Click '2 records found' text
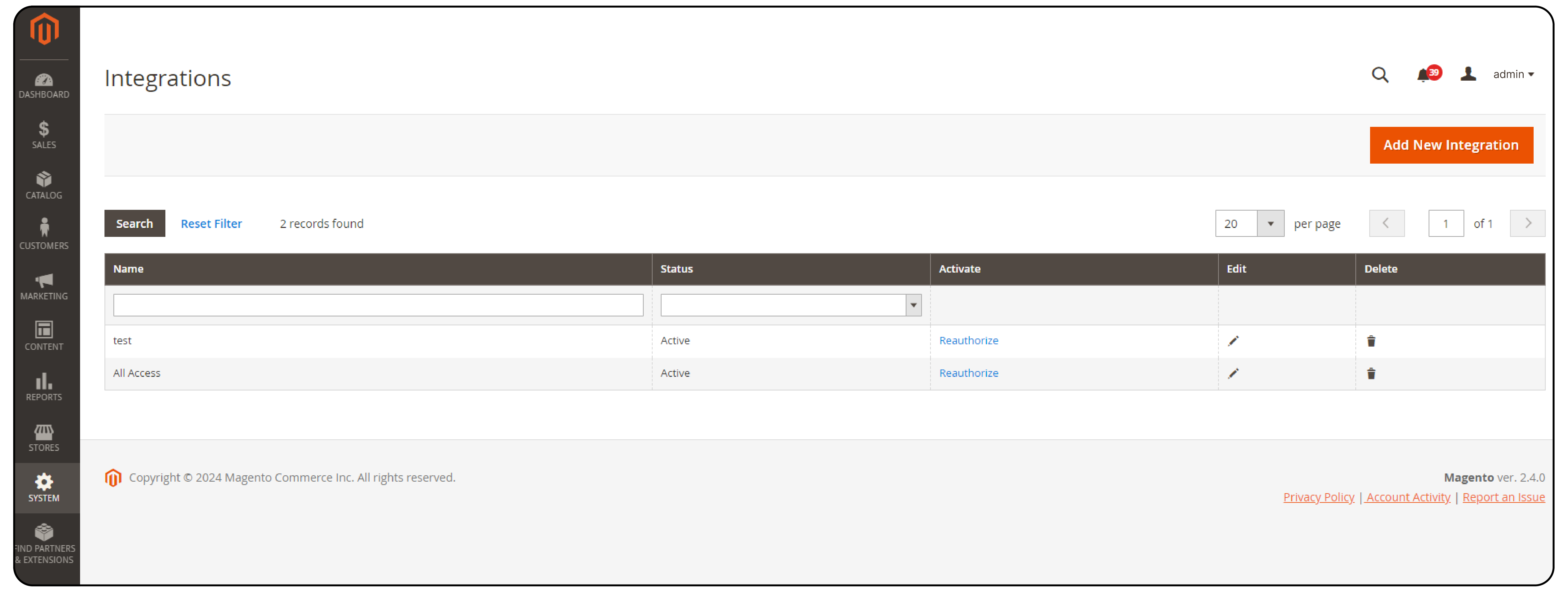The image size is (1568, 594). click(321, 223)
